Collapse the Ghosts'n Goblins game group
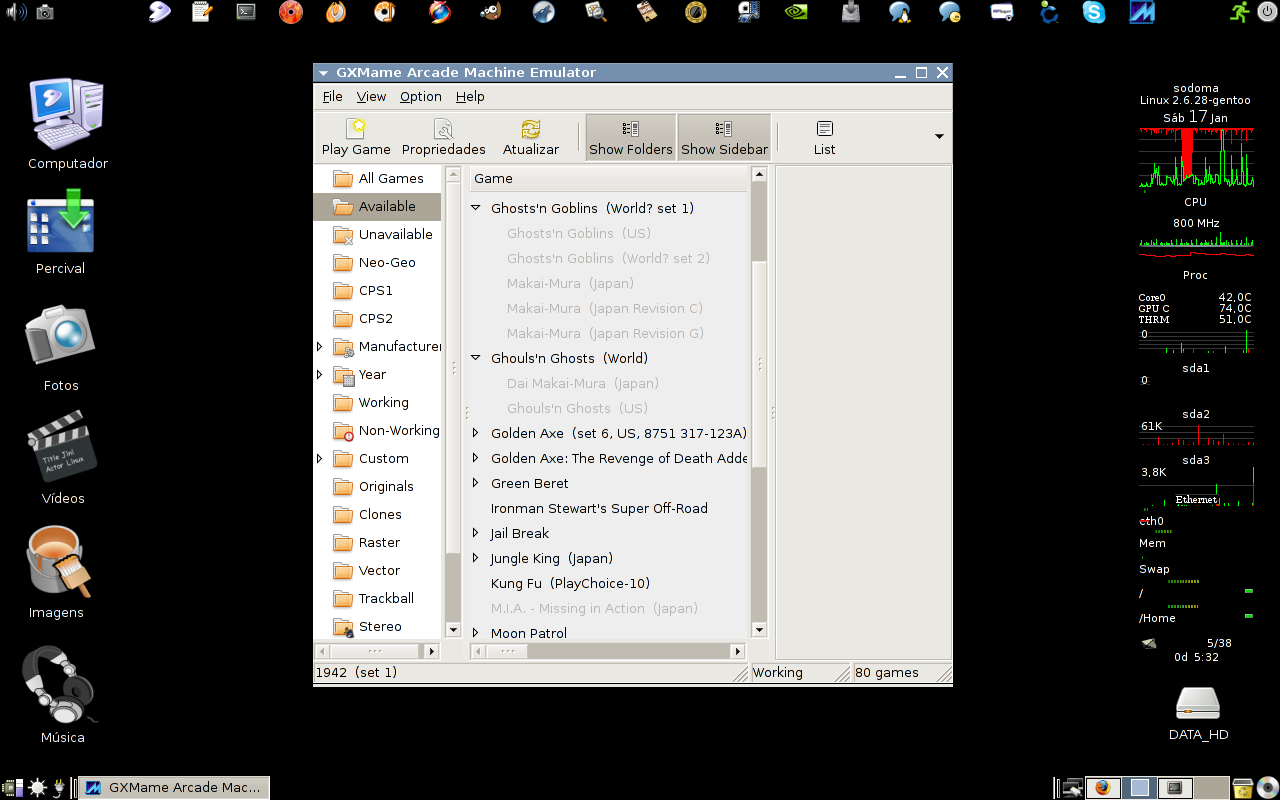This screenshot has height=800, width=1280. (x=476, y=208)
